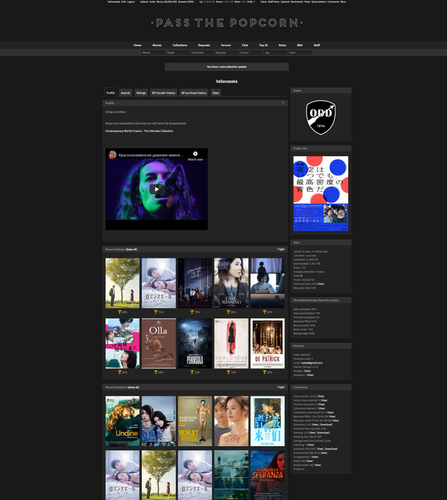Viewport: 447px width, 500px height.
Task: Open the Collections navigation link
Action: point(180,45)
